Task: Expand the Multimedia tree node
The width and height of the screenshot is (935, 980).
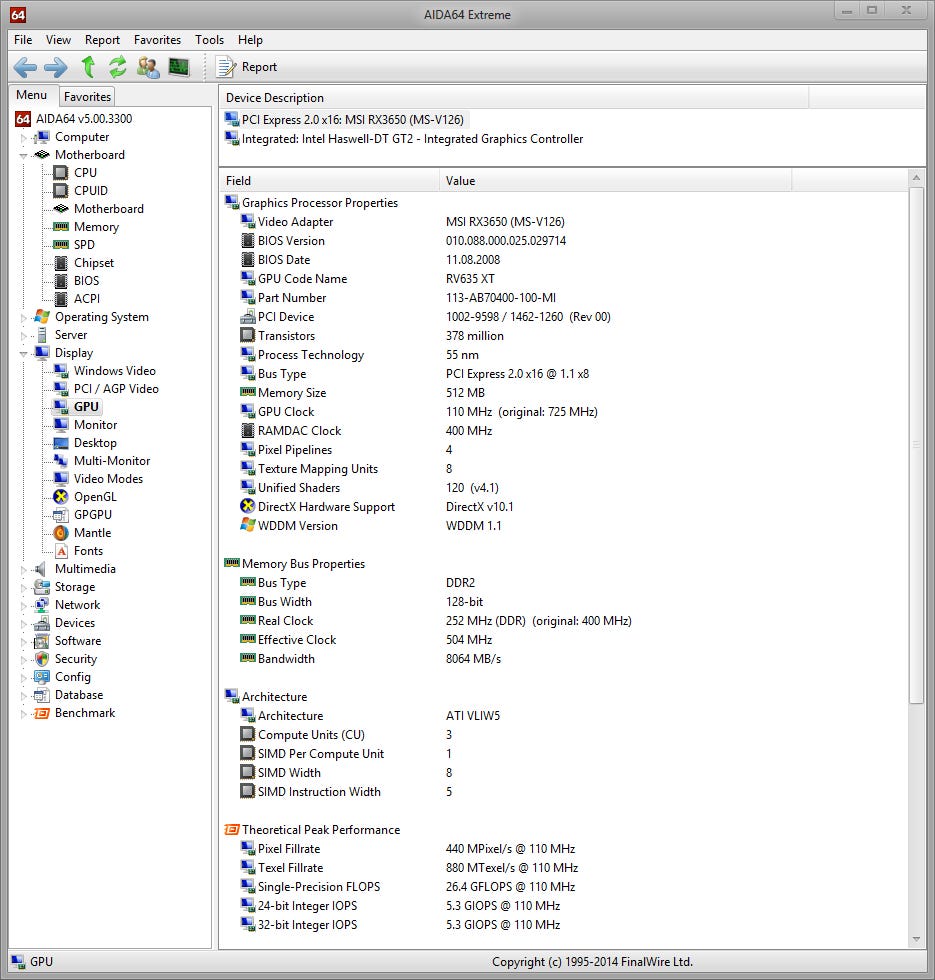Action: pos(24,569)
